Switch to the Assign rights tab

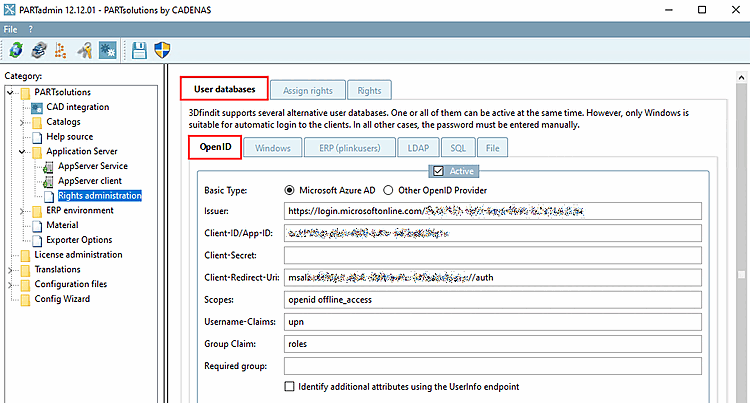pyautogui.click(x=308, y=90)
